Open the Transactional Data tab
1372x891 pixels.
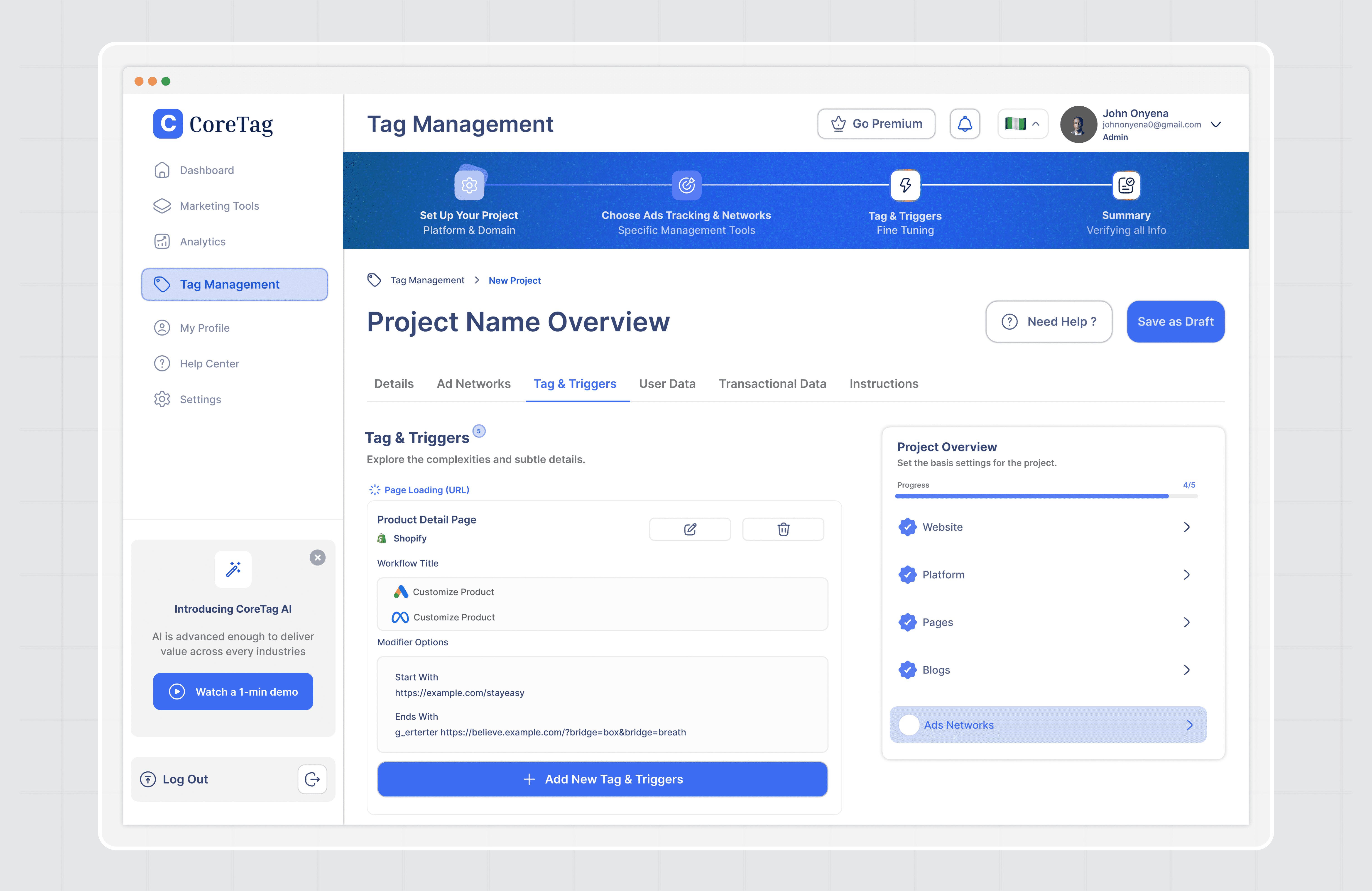click(772, 384)
